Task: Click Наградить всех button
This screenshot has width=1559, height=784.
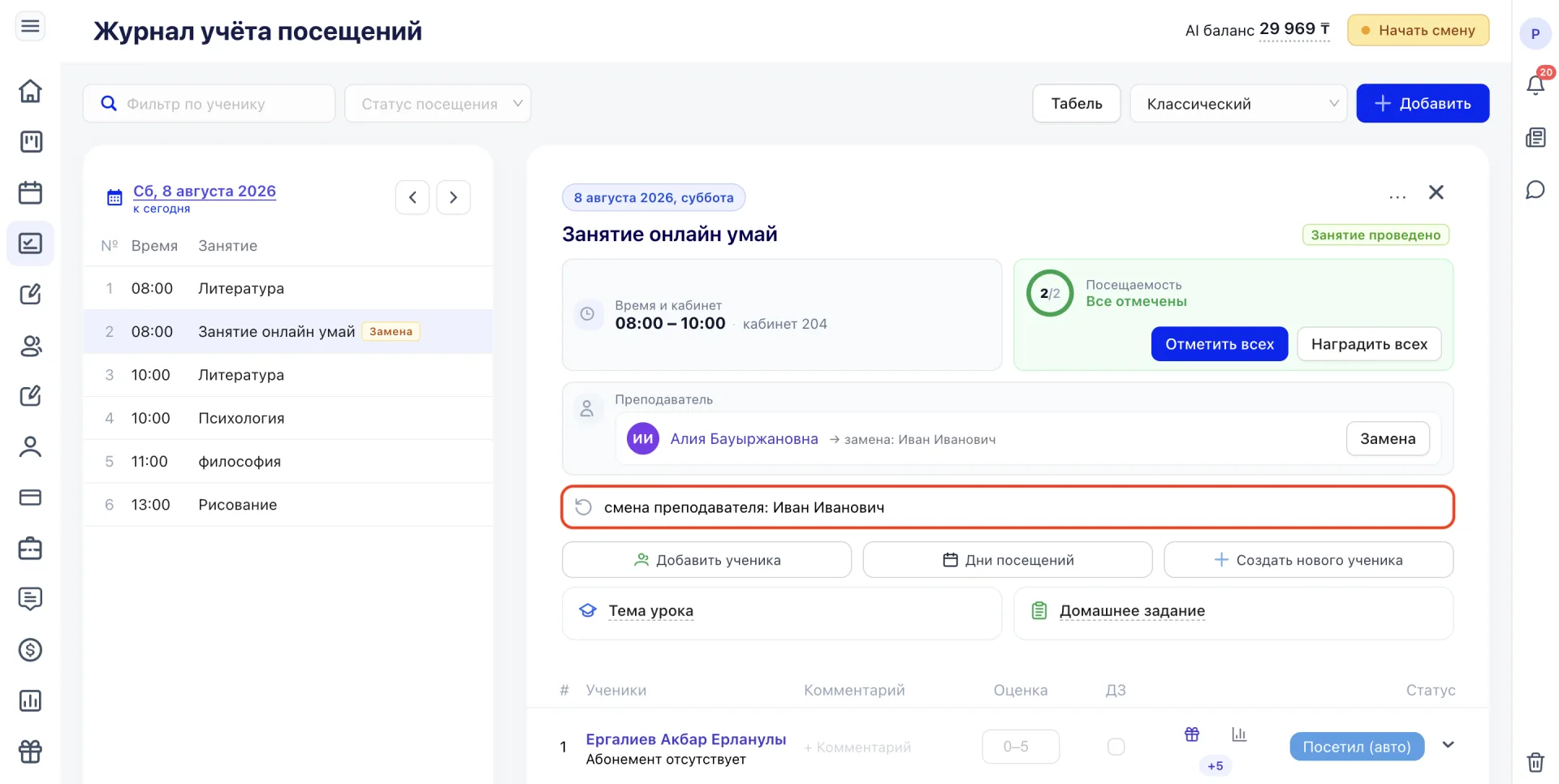Action: [1369, 344]
